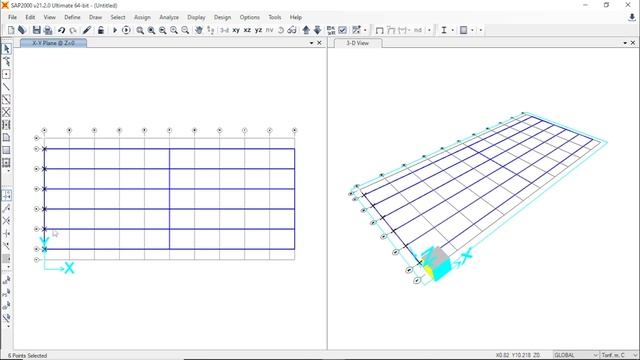
Task: Select the Quick Draw Braces X tool
Action: pos(7,112)
